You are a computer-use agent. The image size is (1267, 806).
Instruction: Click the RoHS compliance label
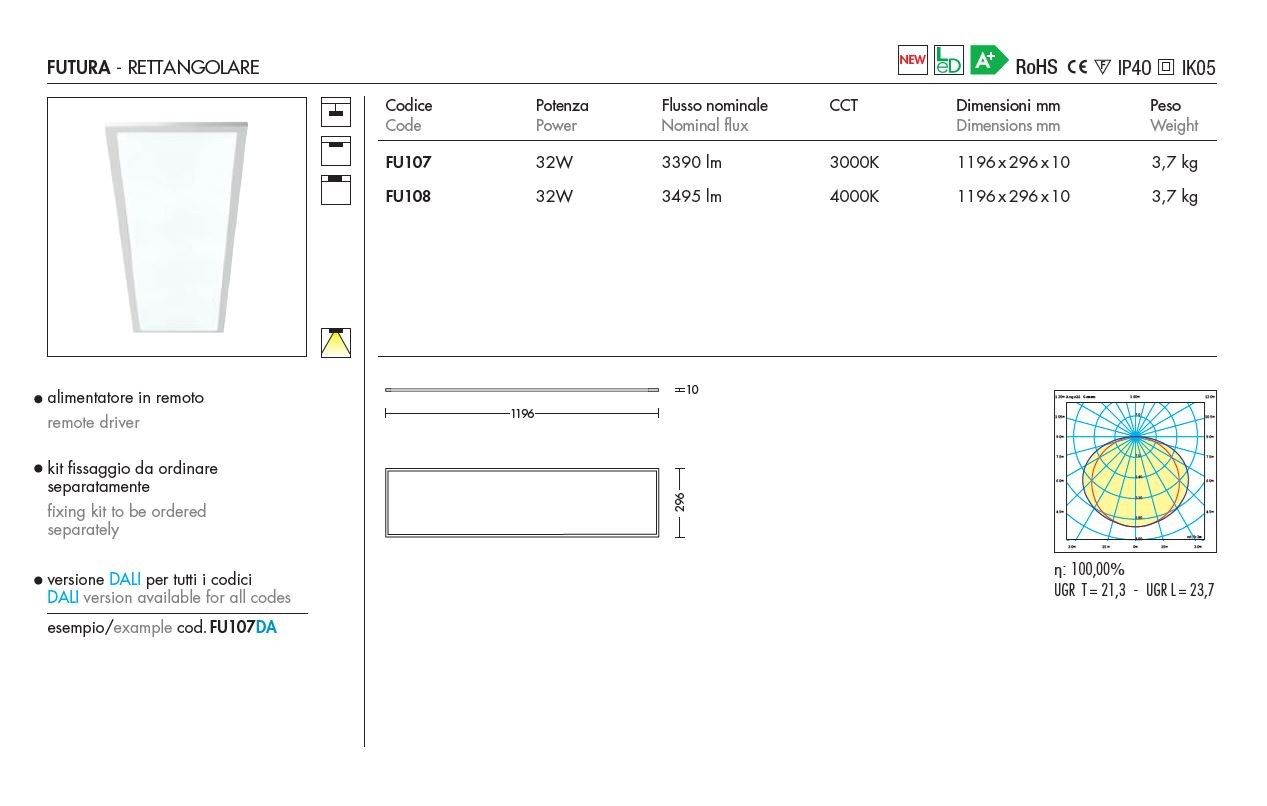(x=1036, y=67)
